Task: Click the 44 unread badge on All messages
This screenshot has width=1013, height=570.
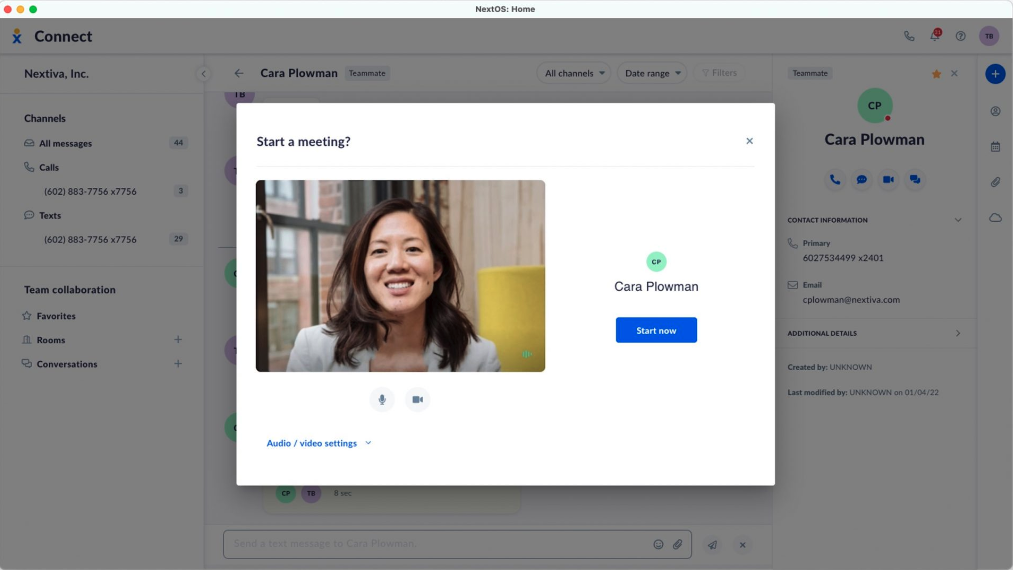Action: point(178,143)
